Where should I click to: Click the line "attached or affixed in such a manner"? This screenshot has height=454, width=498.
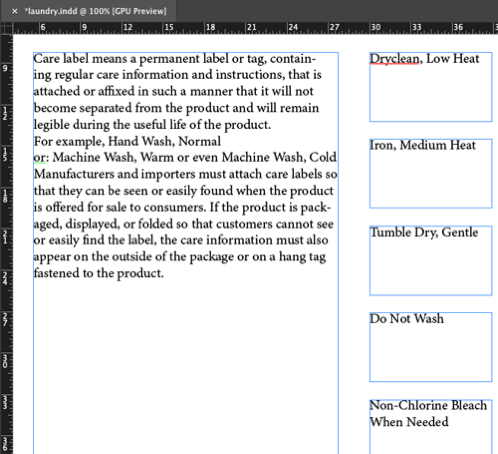[174, 92]
